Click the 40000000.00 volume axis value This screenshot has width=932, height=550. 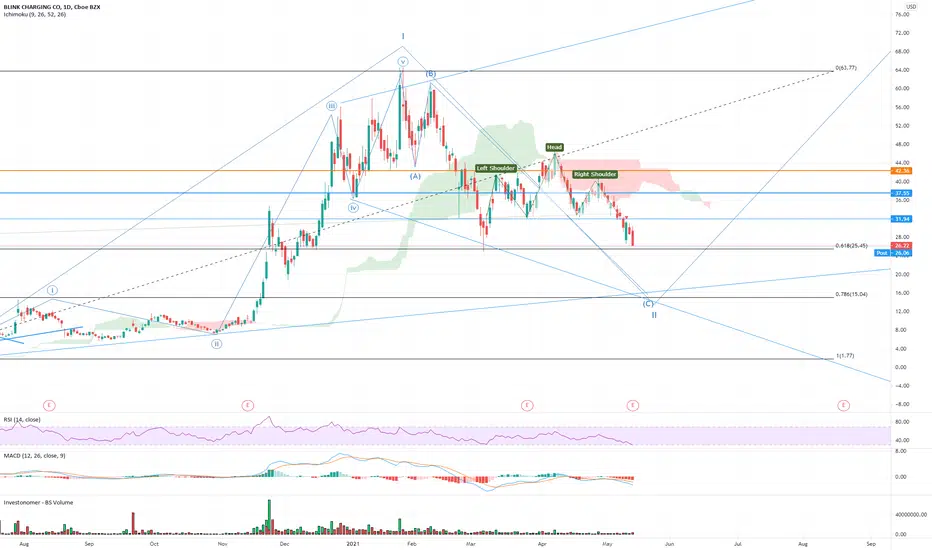(x=910, y=515)
